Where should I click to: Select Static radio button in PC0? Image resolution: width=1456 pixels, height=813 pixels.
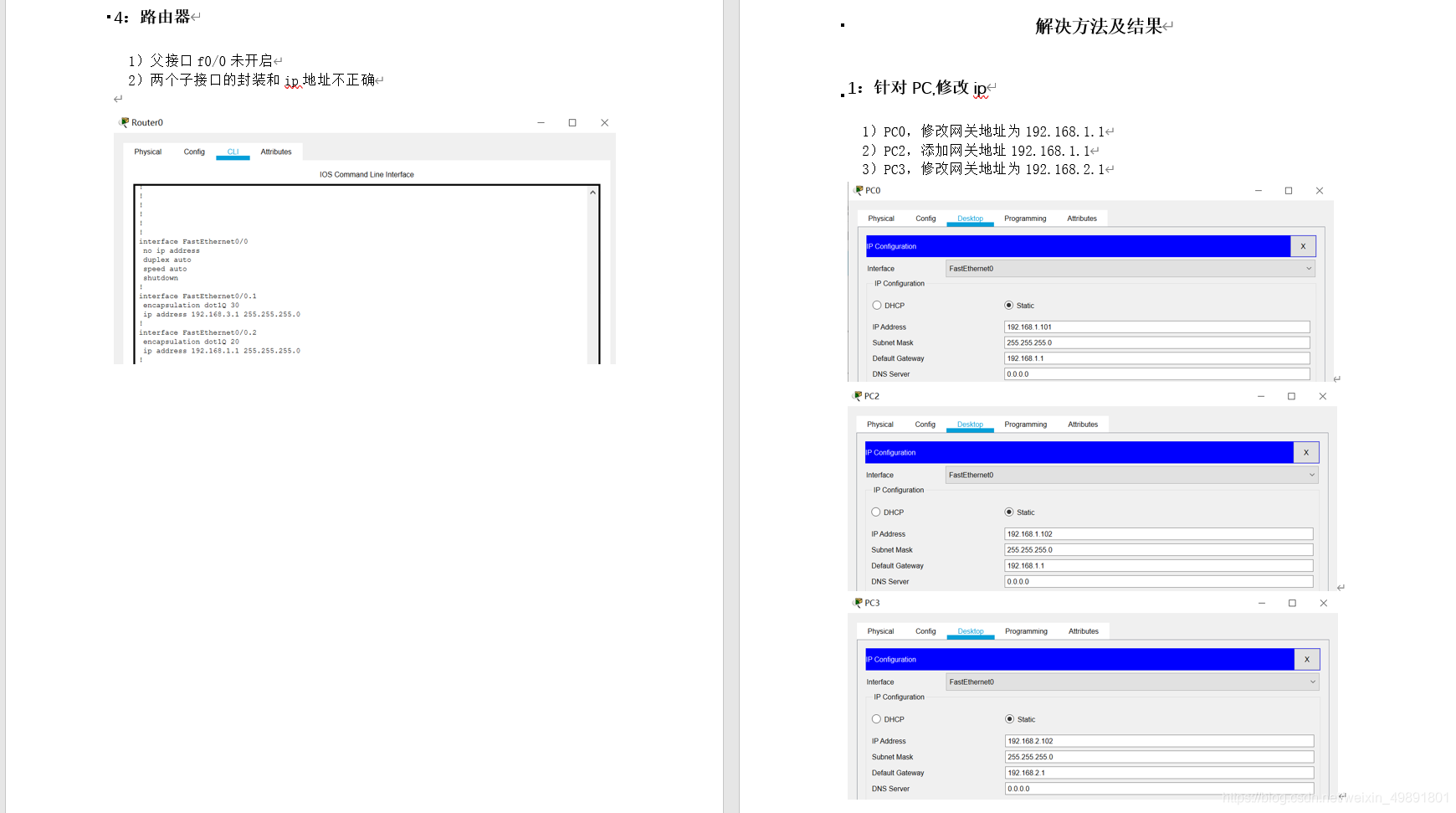(x=1009, y=306)
